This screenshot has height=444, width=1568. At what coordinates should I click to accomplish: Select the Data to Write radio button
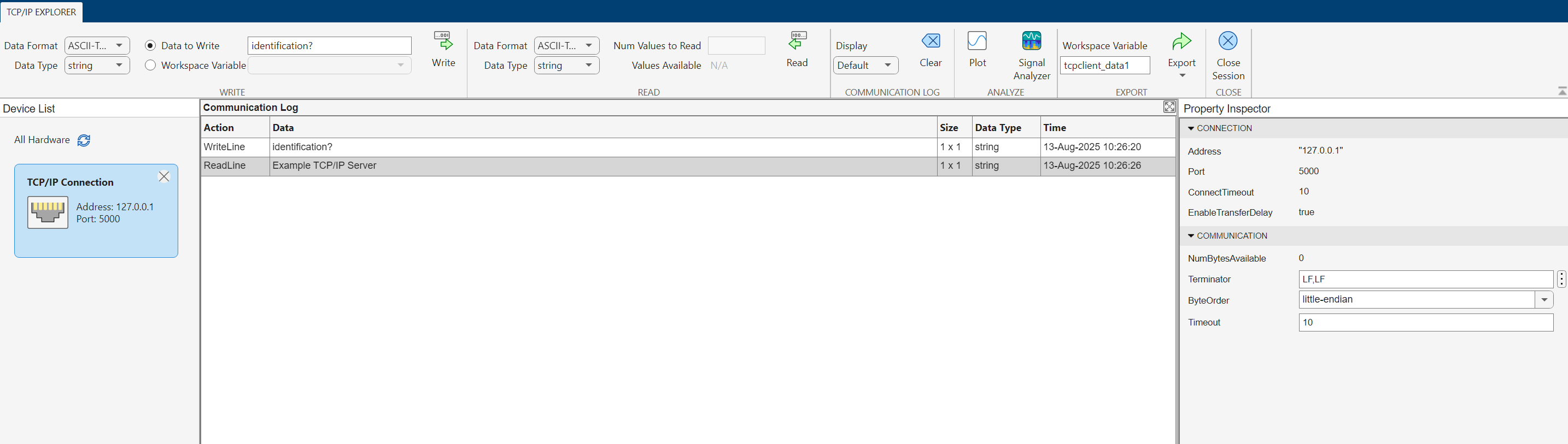point(150,46)
